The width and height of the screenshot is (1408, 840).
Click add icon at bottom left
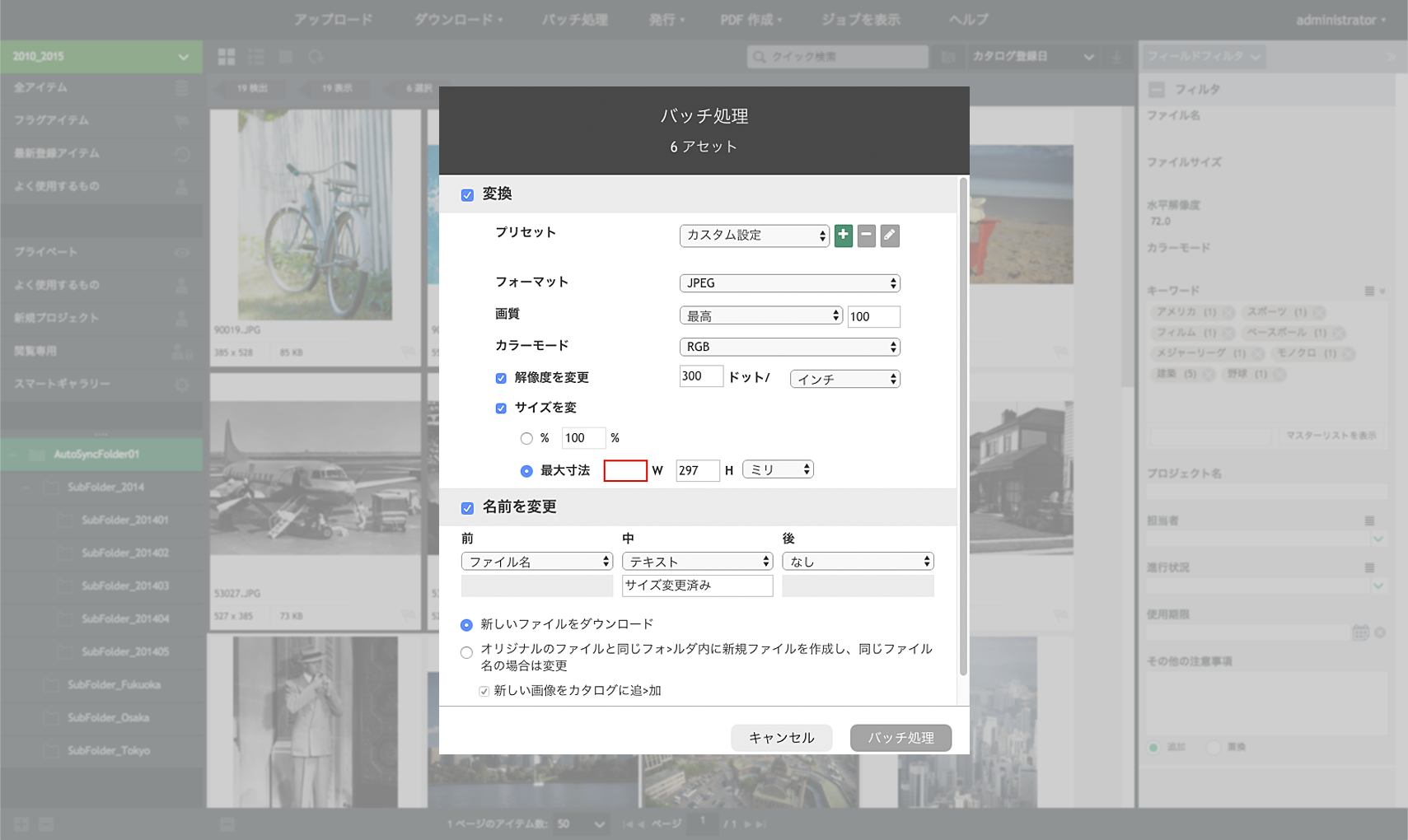(21, 824)
